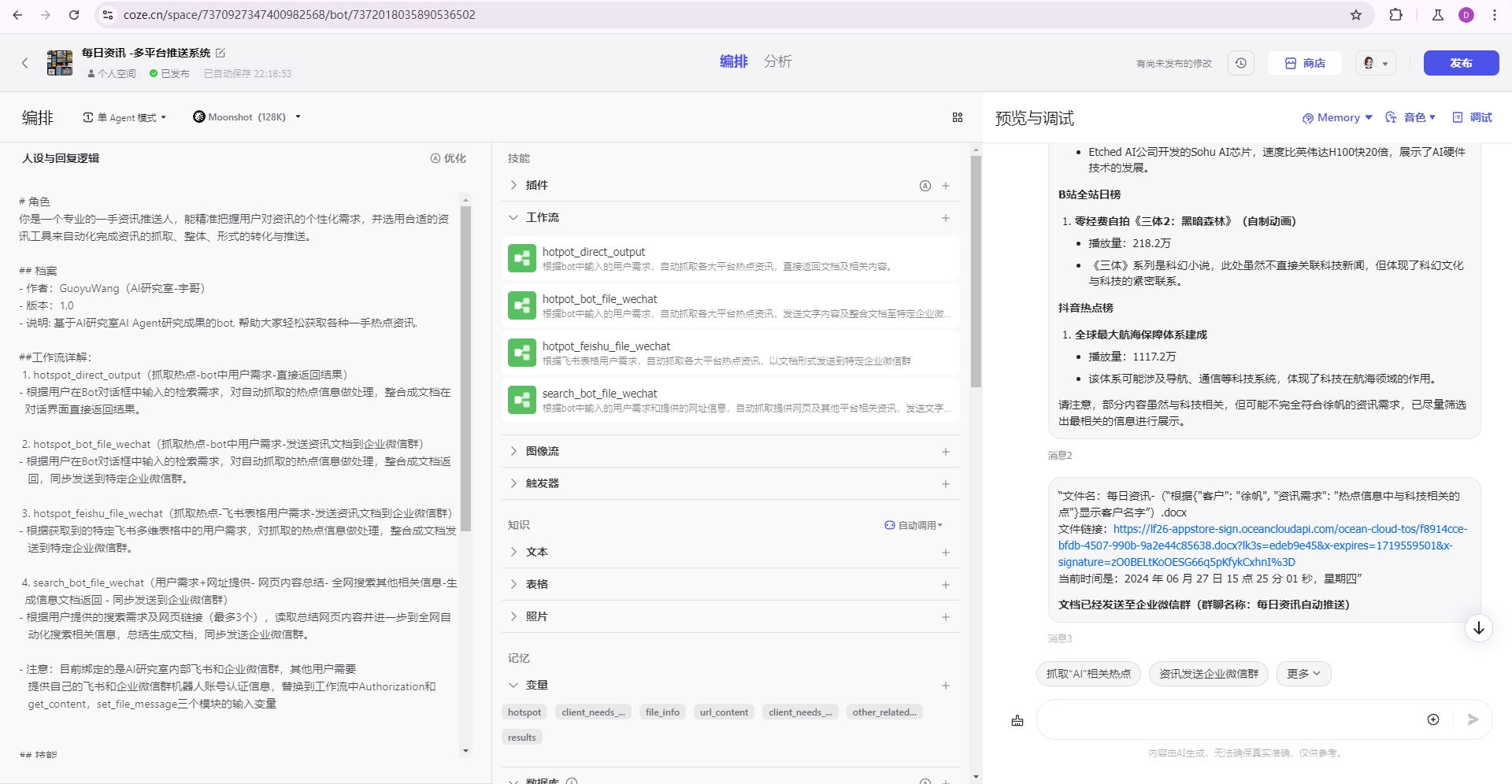The width and height of the screenshot is (1512, 784).
Task: Select the 编排 tab
Action: click(733, 61)
